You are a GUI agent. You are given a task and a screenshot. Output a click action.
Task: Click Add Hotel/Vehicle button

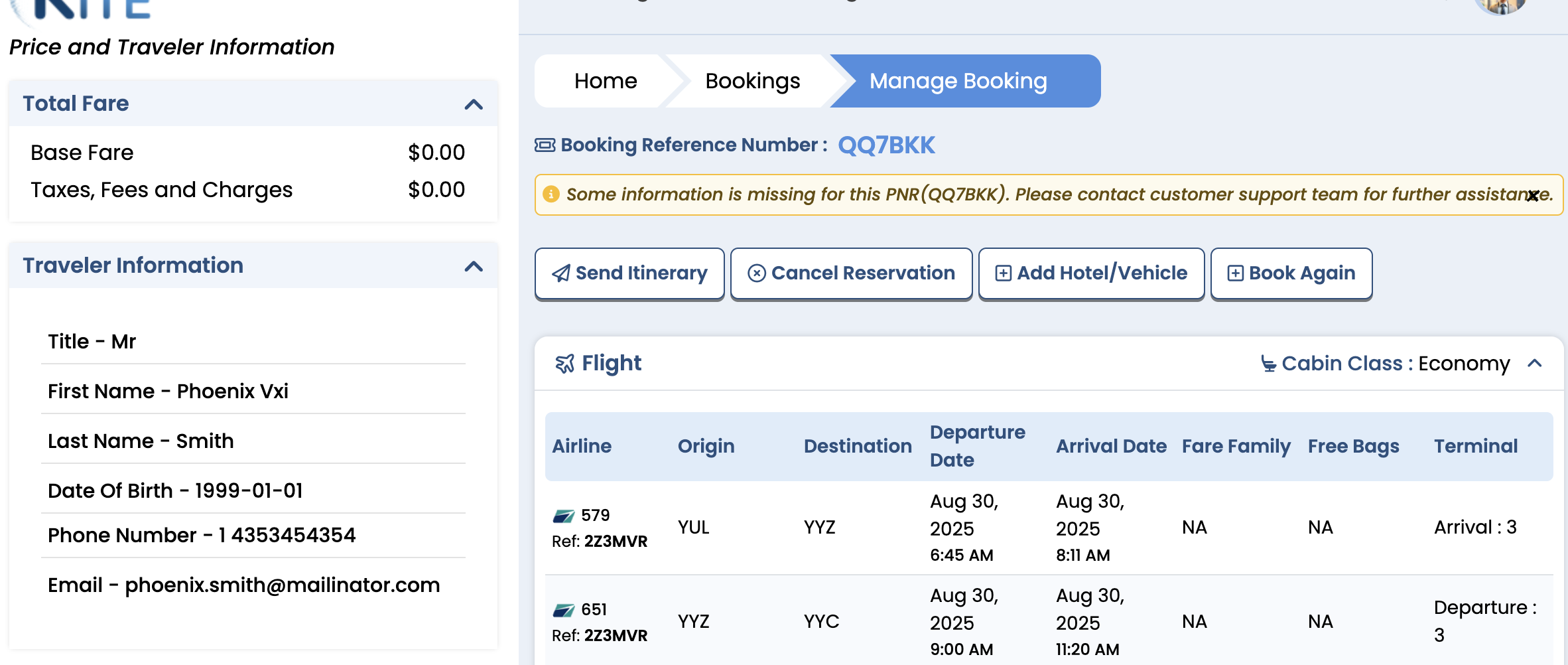[1092, 273]
